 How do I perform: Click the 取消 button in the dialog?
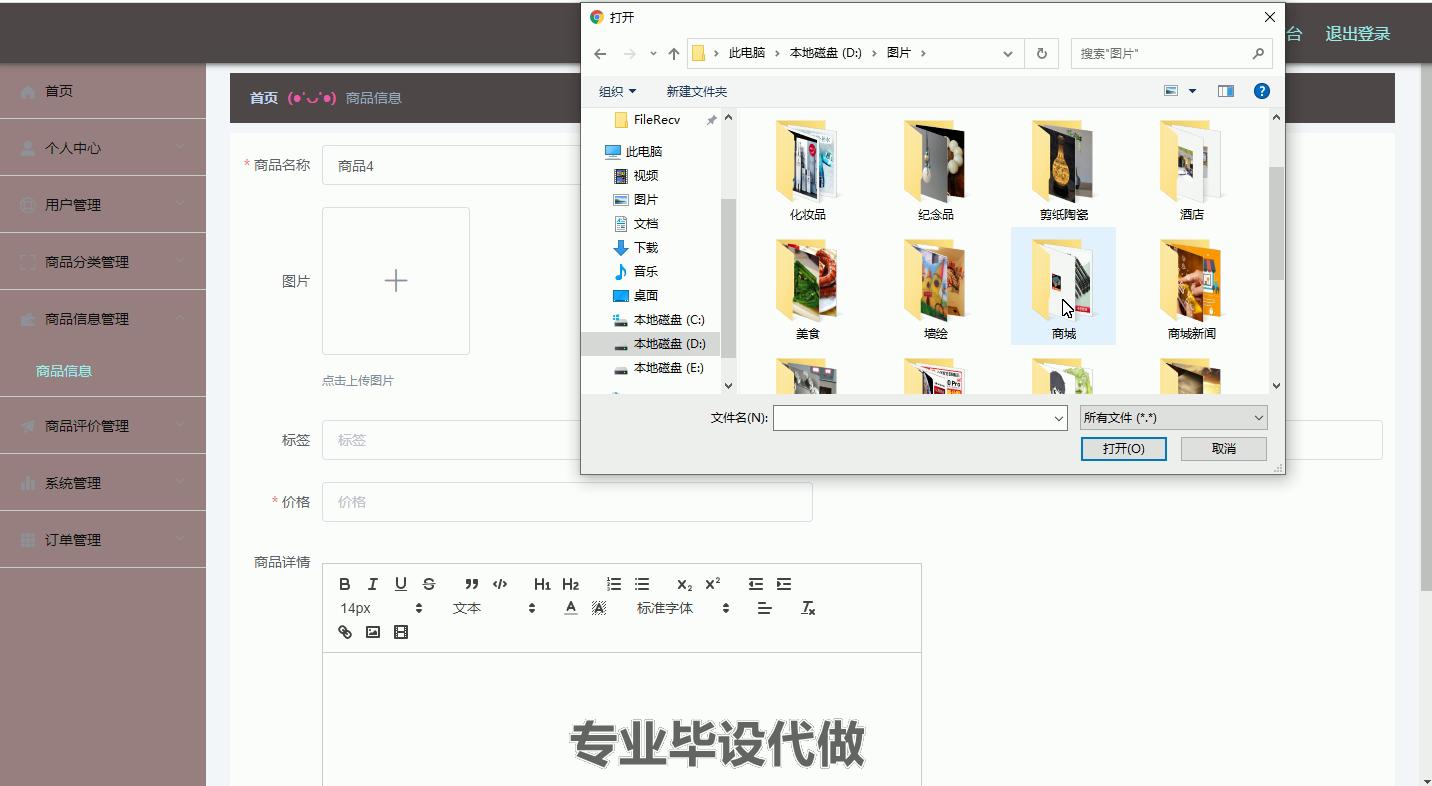pyautogui.click(x=1223, y=449)
